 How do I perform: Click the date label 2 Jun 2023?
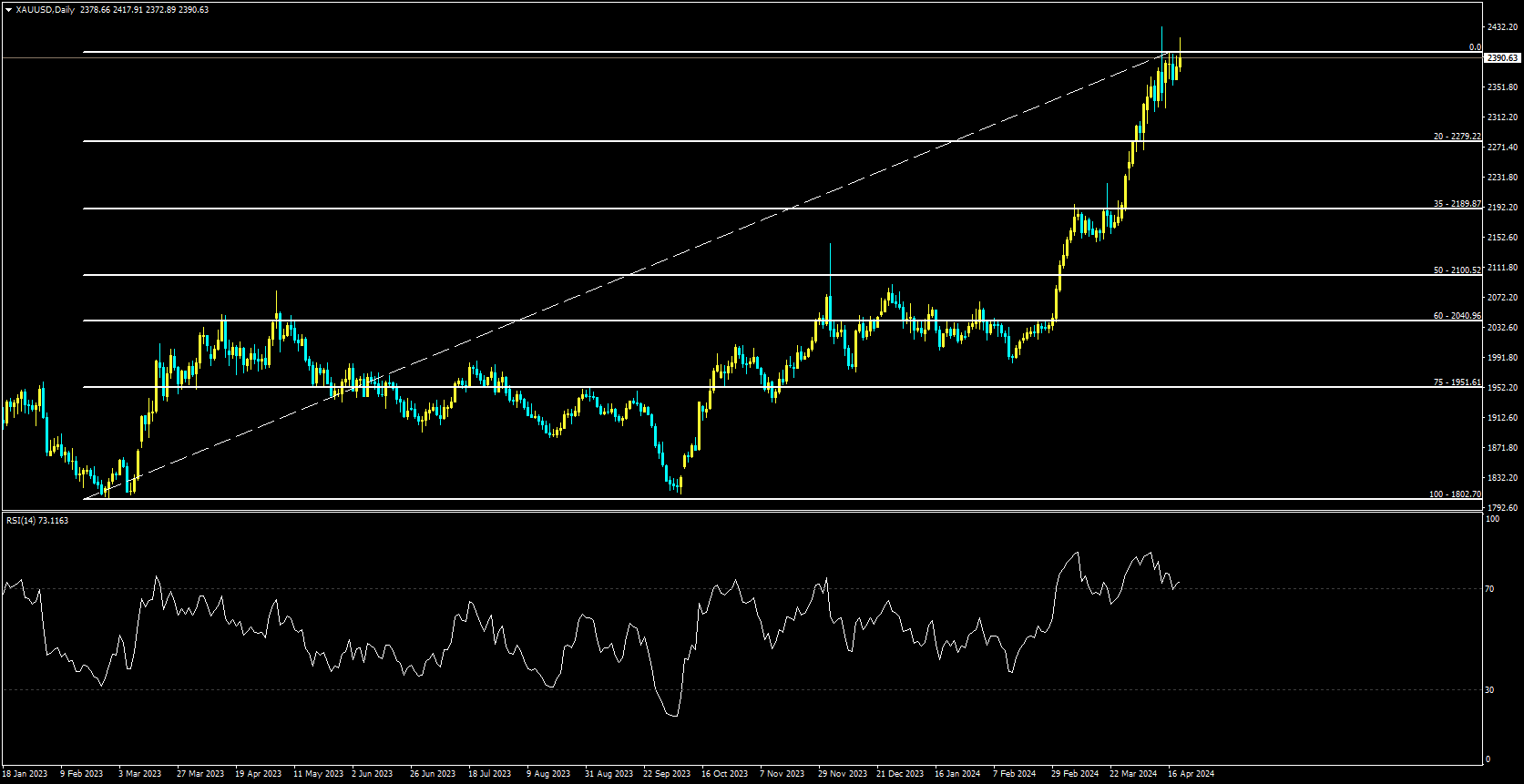372,774
